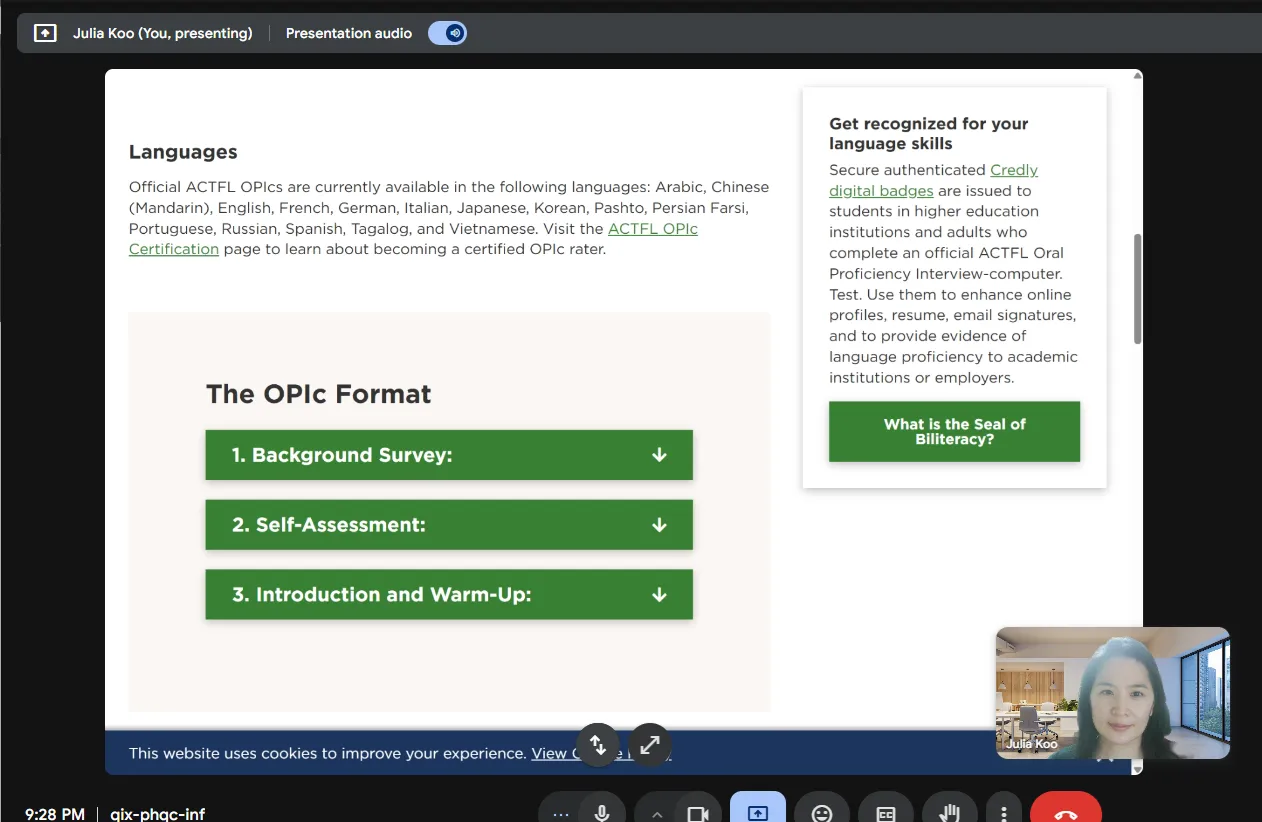Click What is the Seal of Biliteracy button

coord(955,432)
